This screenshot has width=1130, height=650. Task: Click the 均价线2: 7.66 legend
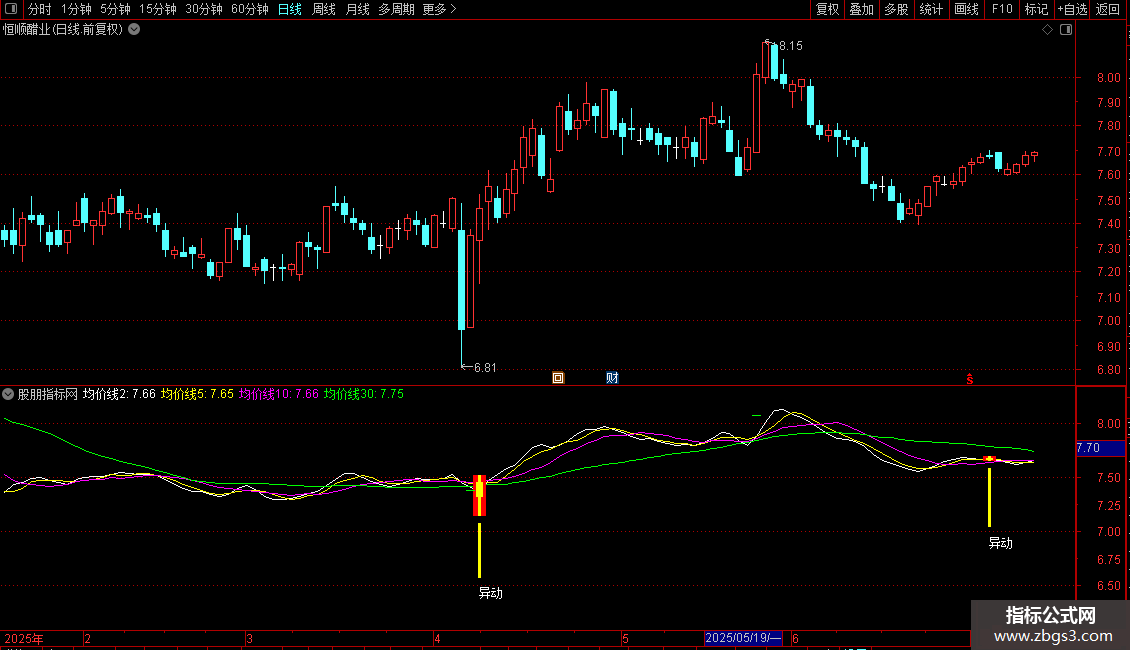click(x=119, y=394)
